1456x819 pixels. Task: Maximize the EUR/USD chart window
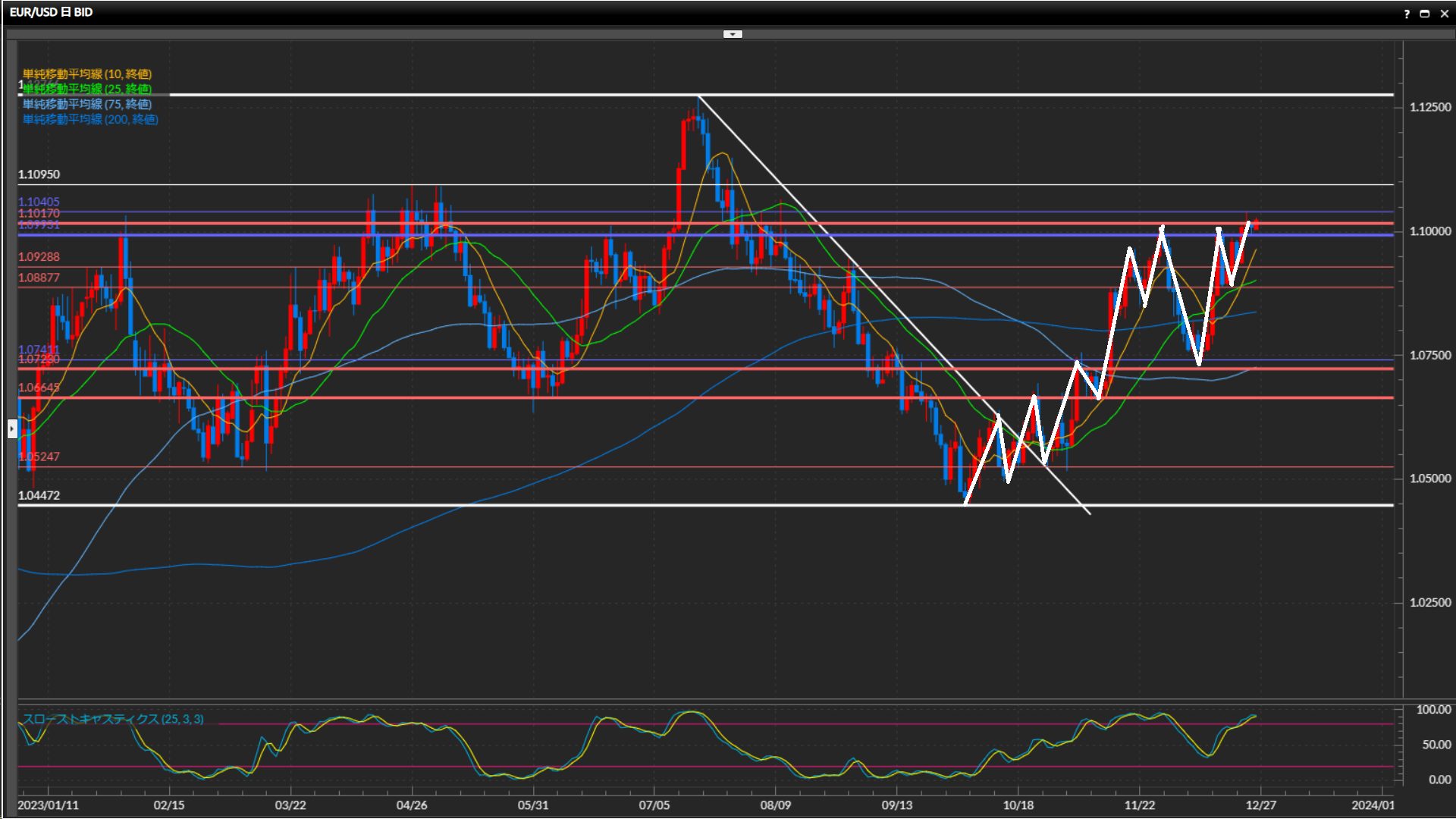click(1425, 14)
